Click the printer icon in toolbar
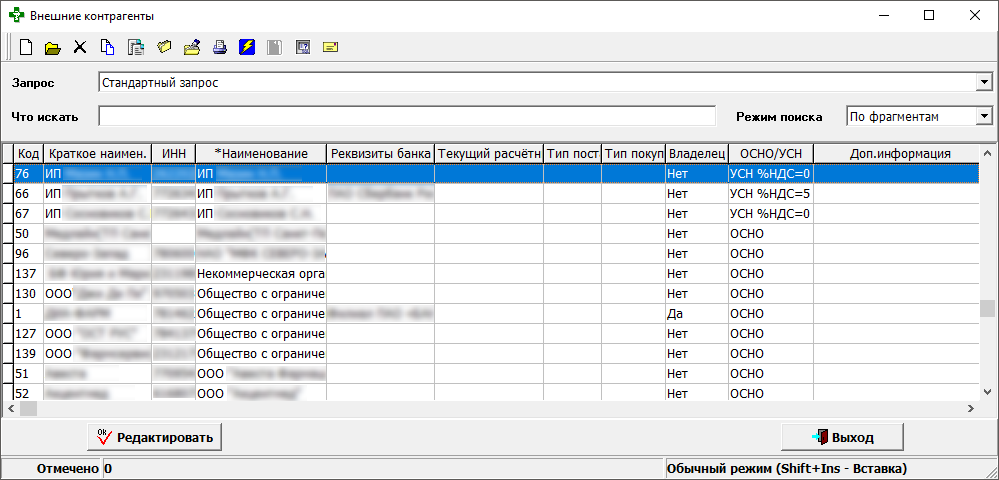999x480 pixels. tap(220, 47)
